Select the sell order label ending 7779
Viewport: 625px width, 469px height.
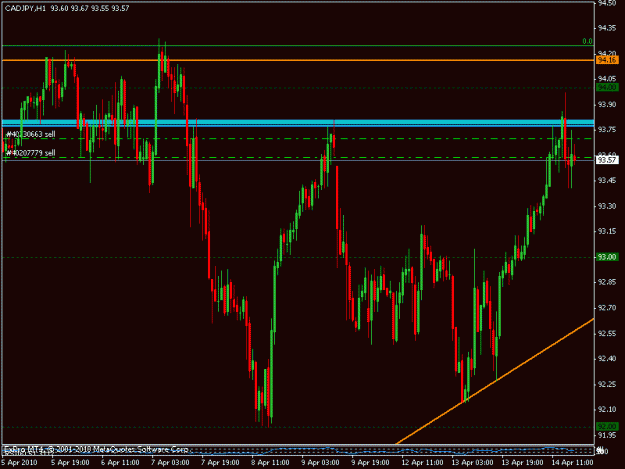point(30,153)
